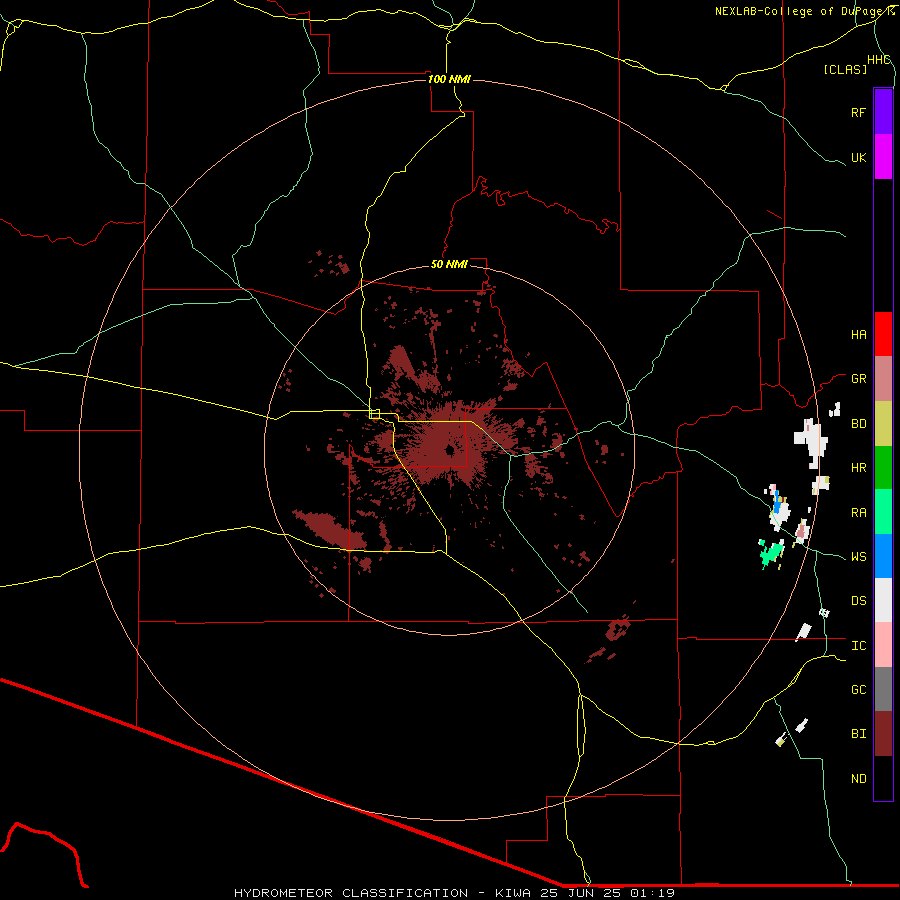900x900 pixels.
Task: Click the biological echo blob southwest of radar
Action: click(x=329, y=529)
